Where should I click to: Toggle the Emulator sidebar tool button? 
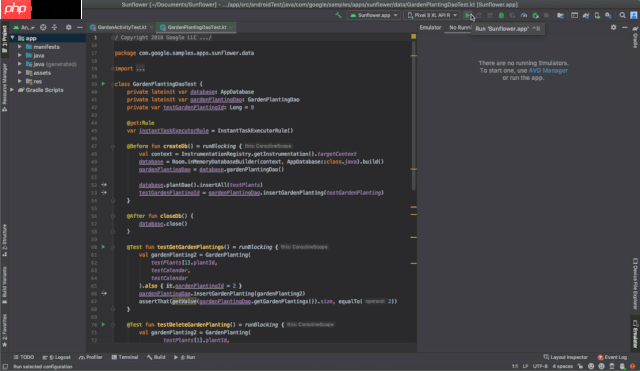(635, 333)
